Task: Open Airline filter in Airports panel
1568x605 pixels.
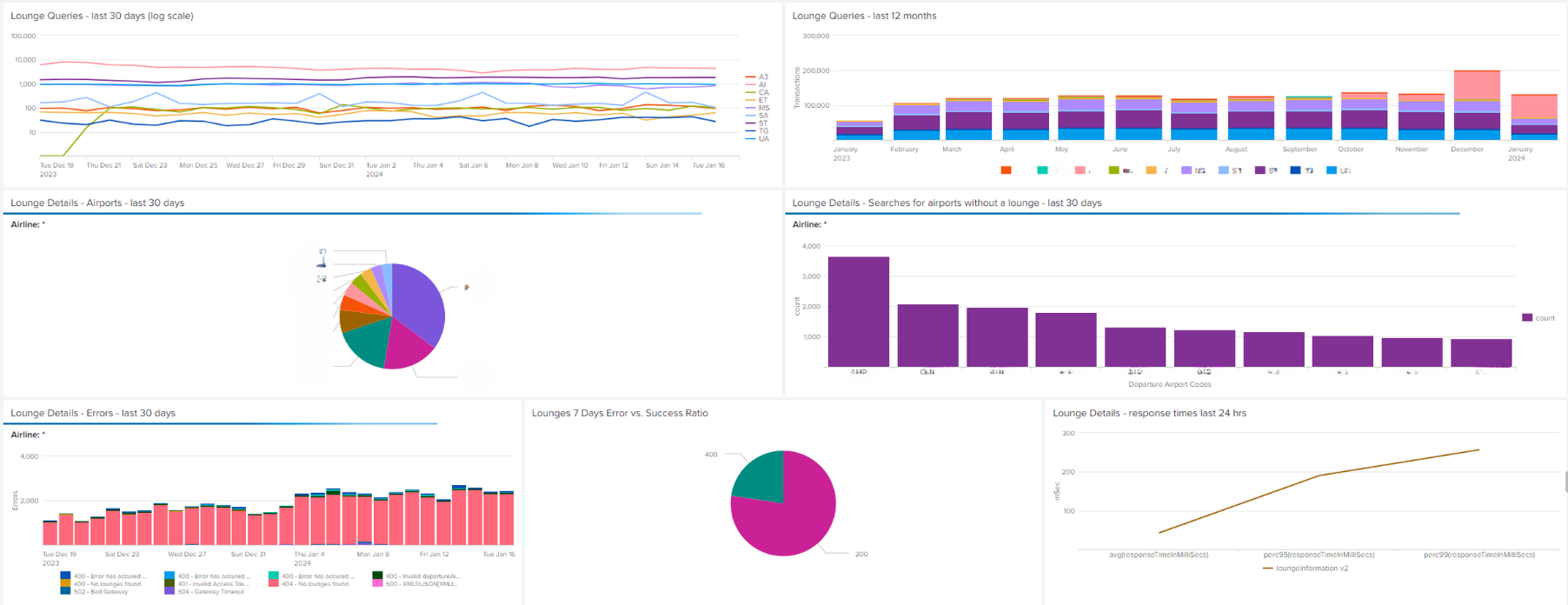Action: 28,224
